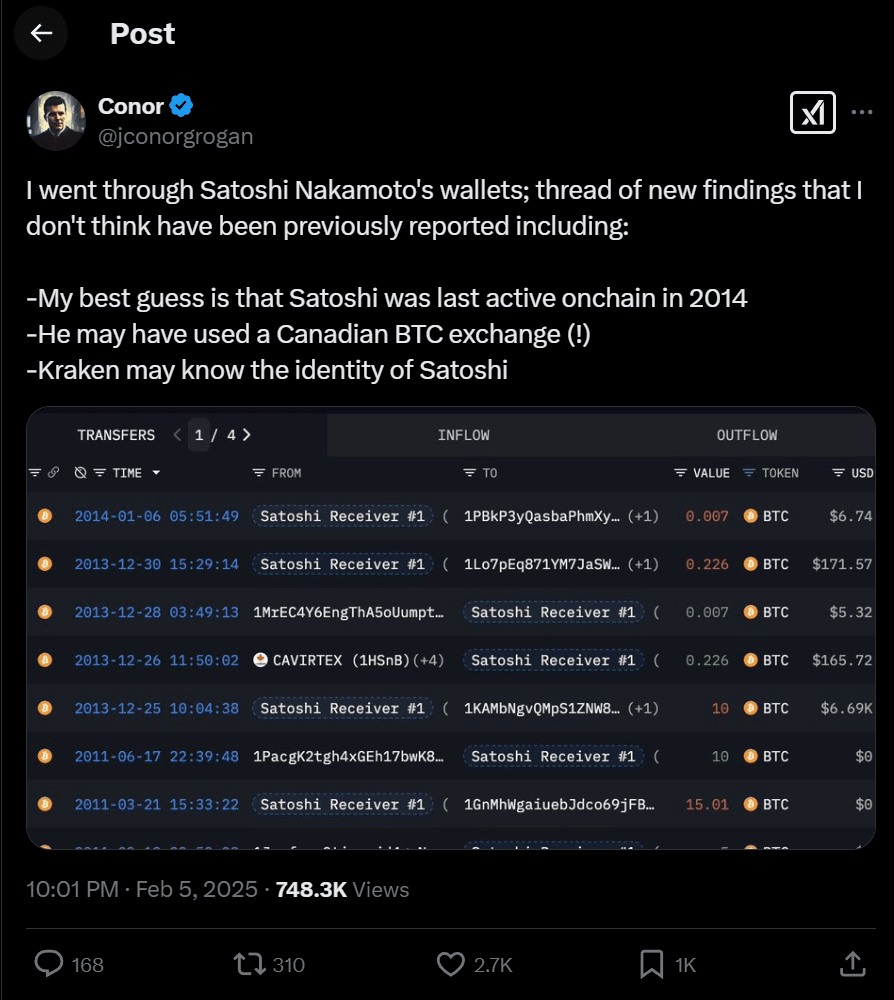894x1000 pixels.
Task: Switch to the INFLOW tab
Action: 463,435
